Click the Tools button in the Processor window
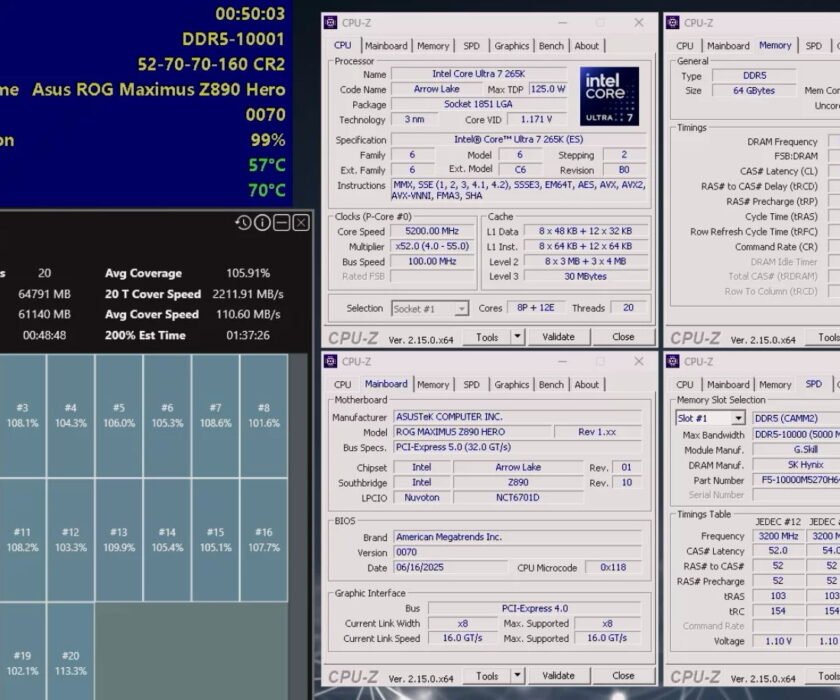840x700 pixels. (x=487, y=337)
